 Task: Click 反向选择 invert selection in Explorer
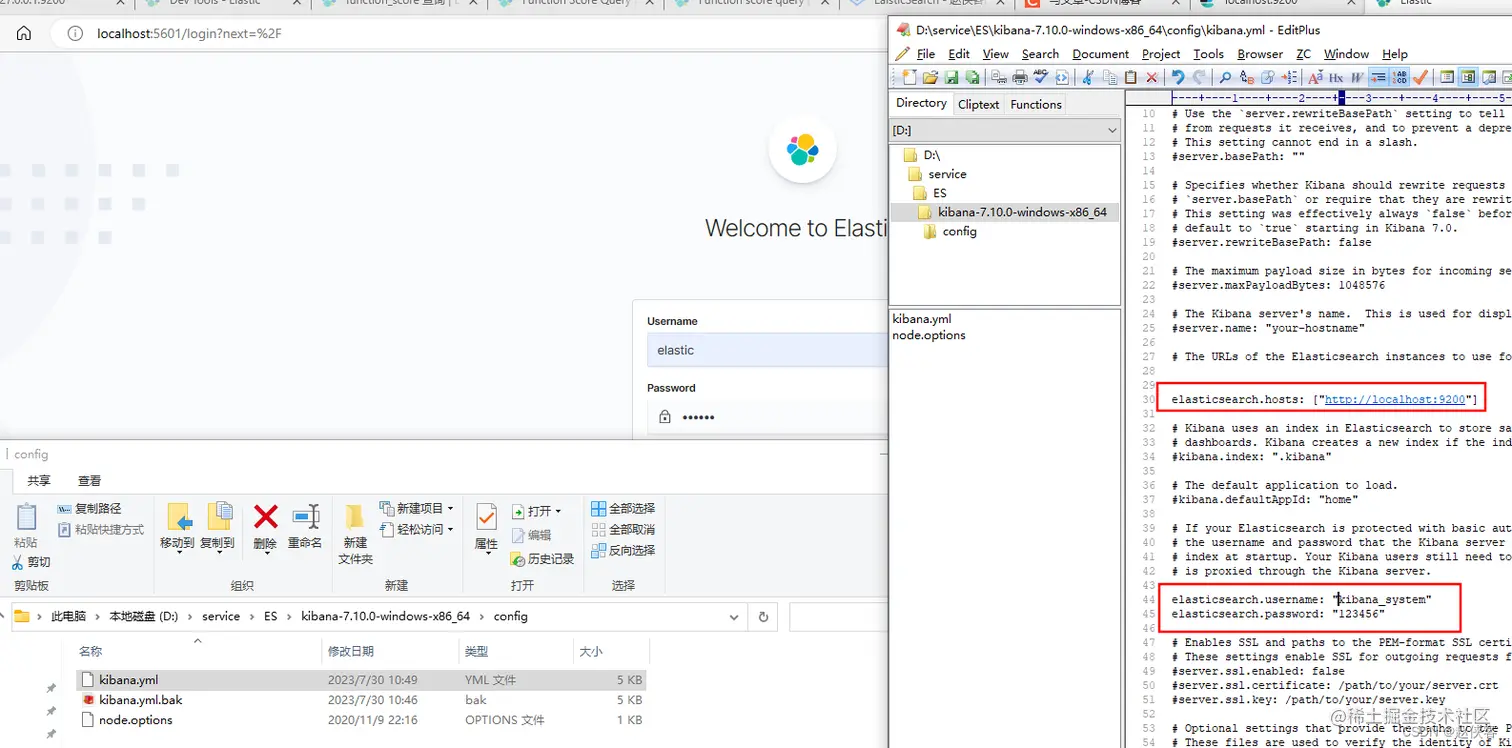(x=623, y=551)
